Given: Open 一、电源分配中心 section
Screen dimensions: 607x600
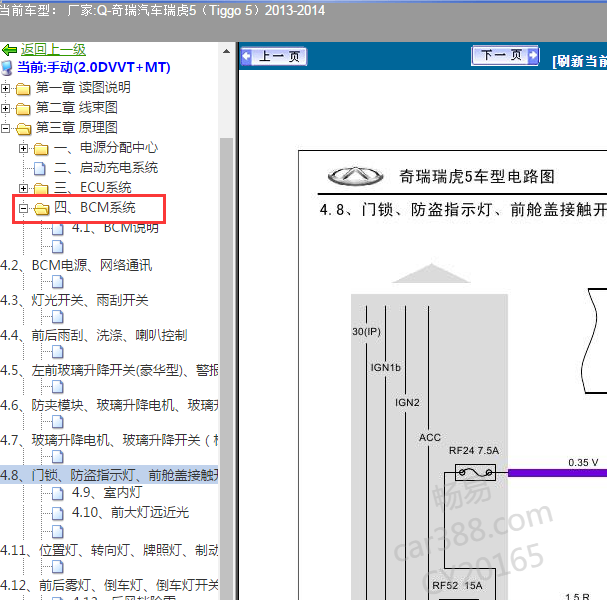Looking at the screenshot, I should pyautogui.click(x=106, y=147).
